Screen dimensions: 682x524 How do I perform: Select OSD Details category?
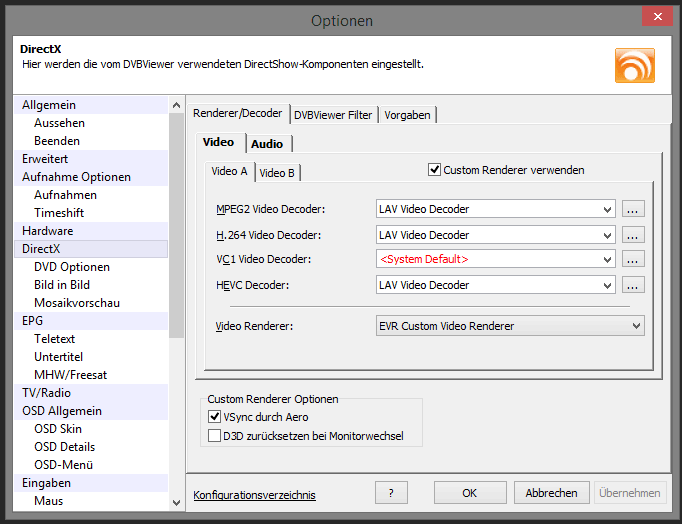point(91,447)
